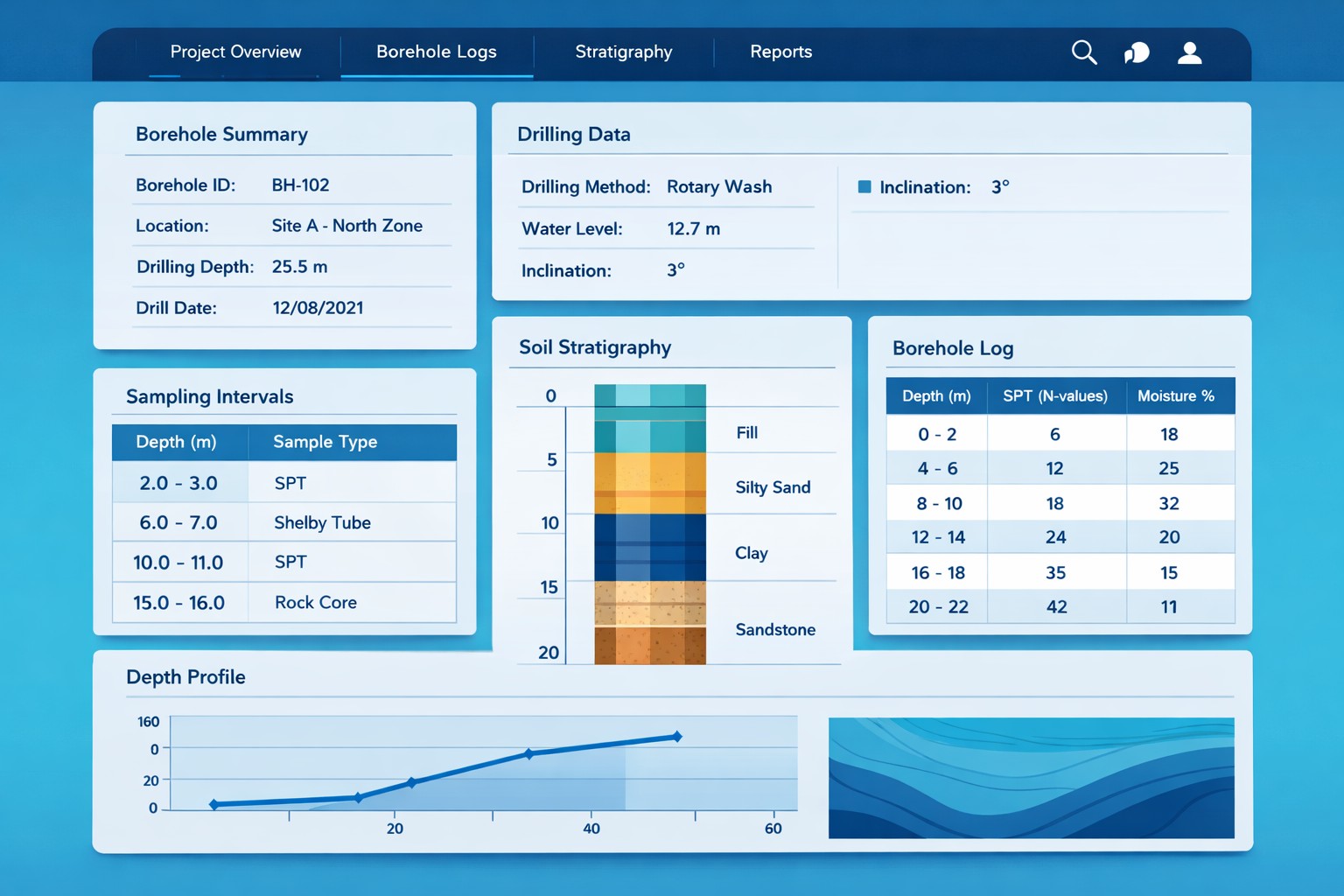This screenshot has width=1344, height=896.
Task: Select the 2.0 - 3.0 SPT row
Action: [283, 482]
